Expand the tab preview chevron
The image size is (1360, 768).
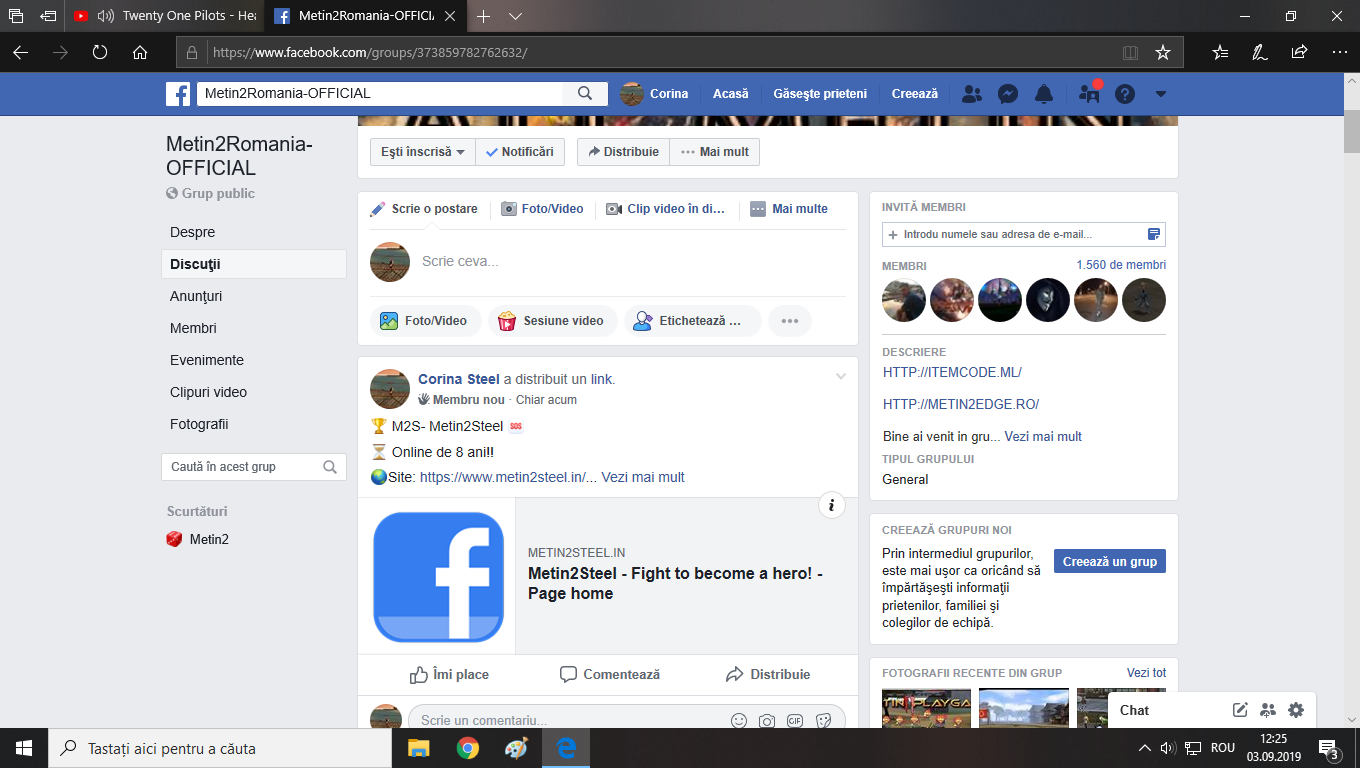click(516, 16)
